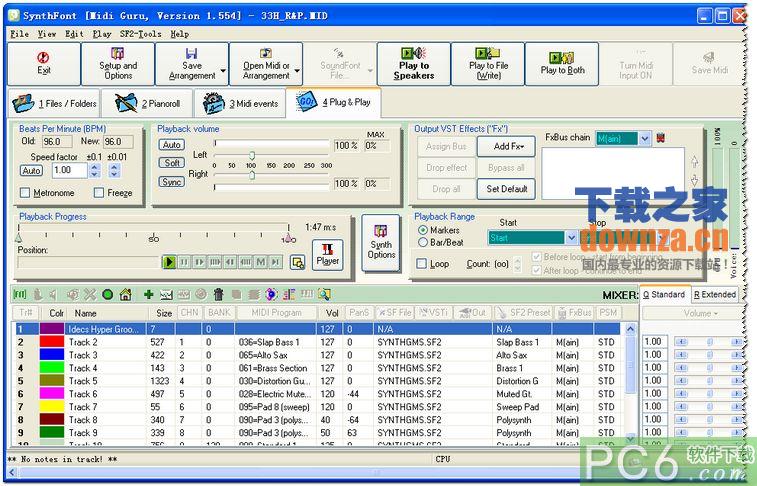Click the colored bars icon in track toolbar

click(289, 294)
